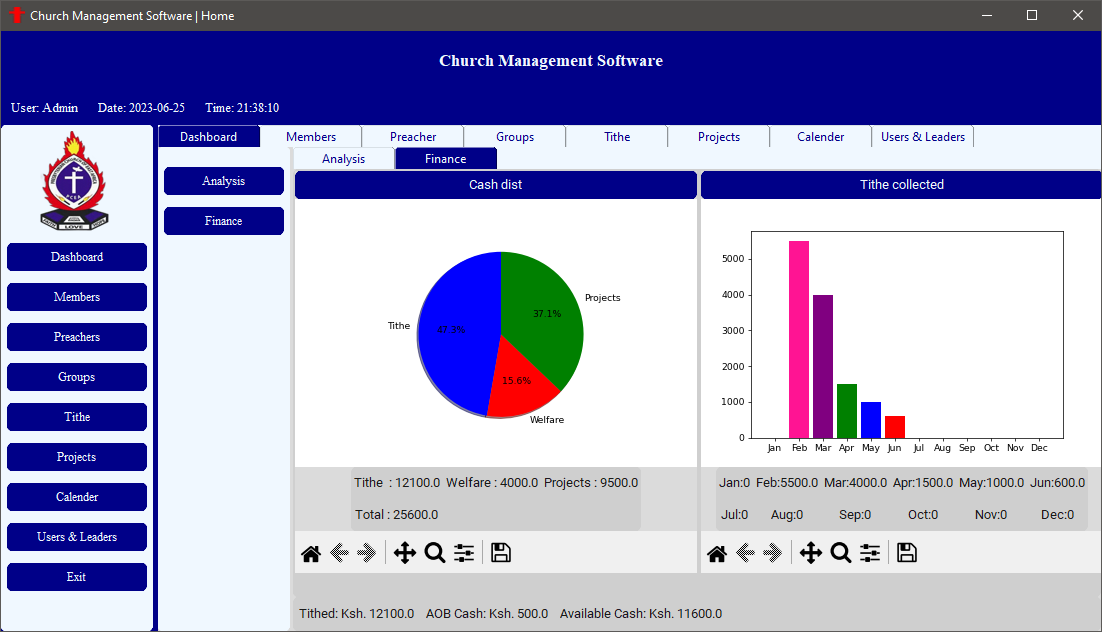Screen dimensions: 1102x632
Task: Open subplot settings under Tithe collected chart
Action: 870,553
